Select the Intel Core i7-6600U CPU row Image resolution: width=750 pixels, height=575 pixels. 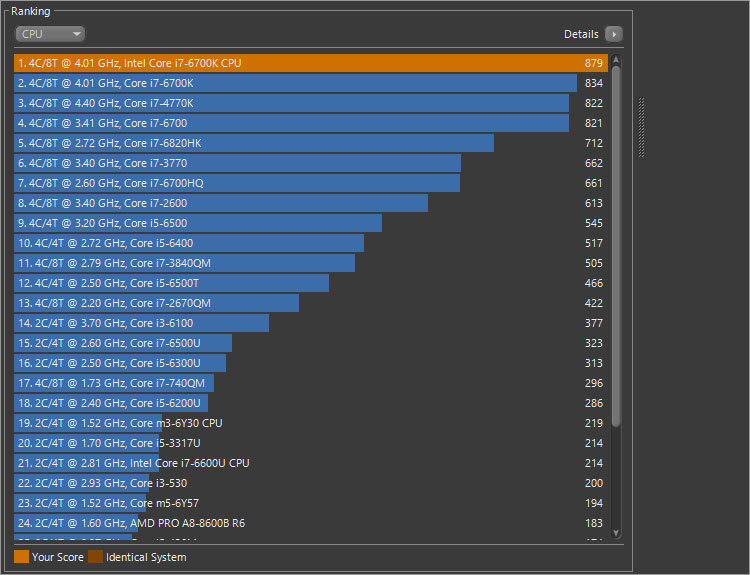point(311,464)
